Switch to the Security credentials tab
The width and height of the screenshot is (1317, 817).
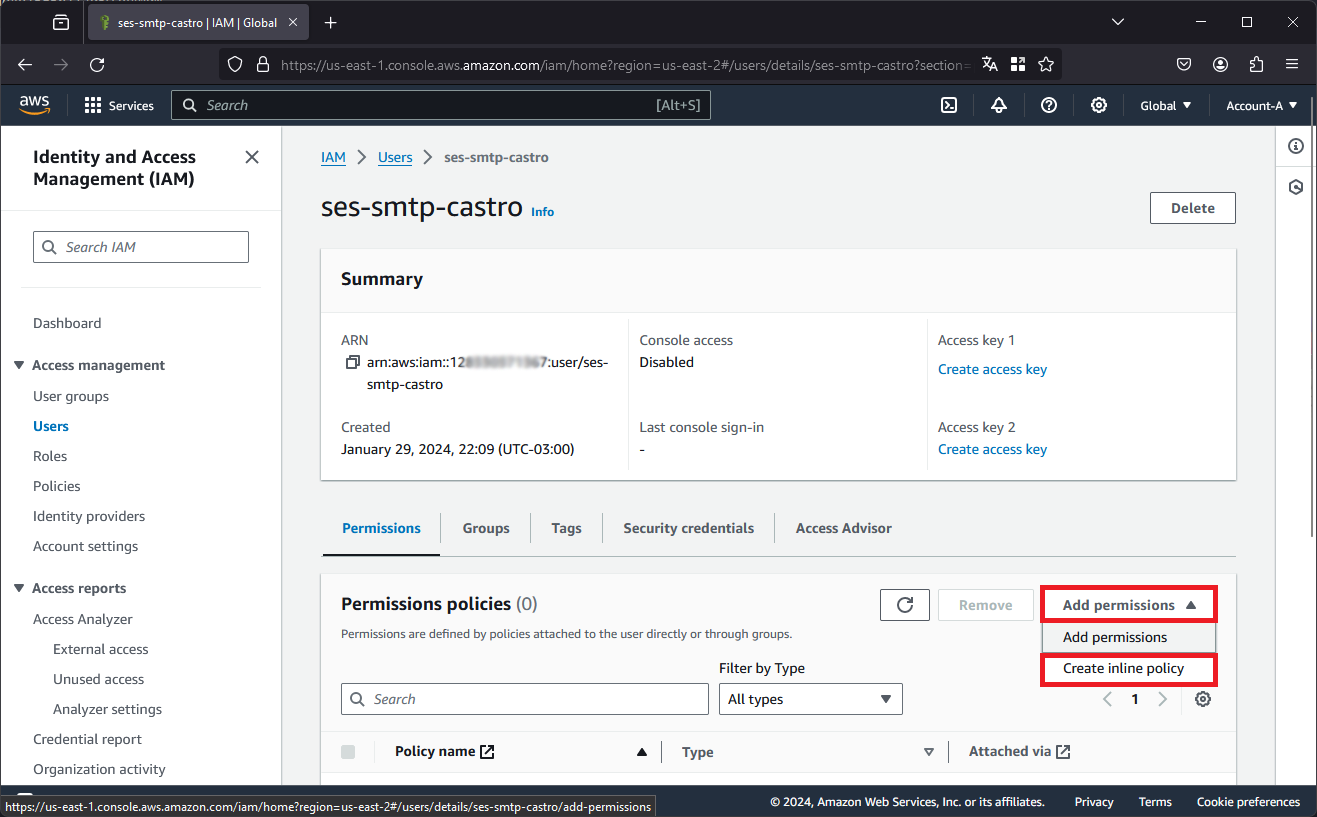(x=689, y=528)
